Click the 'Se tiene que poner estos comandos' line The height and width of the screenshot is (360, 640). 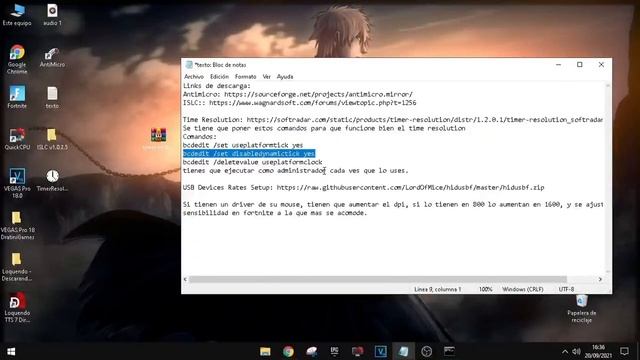pos(324,128)
